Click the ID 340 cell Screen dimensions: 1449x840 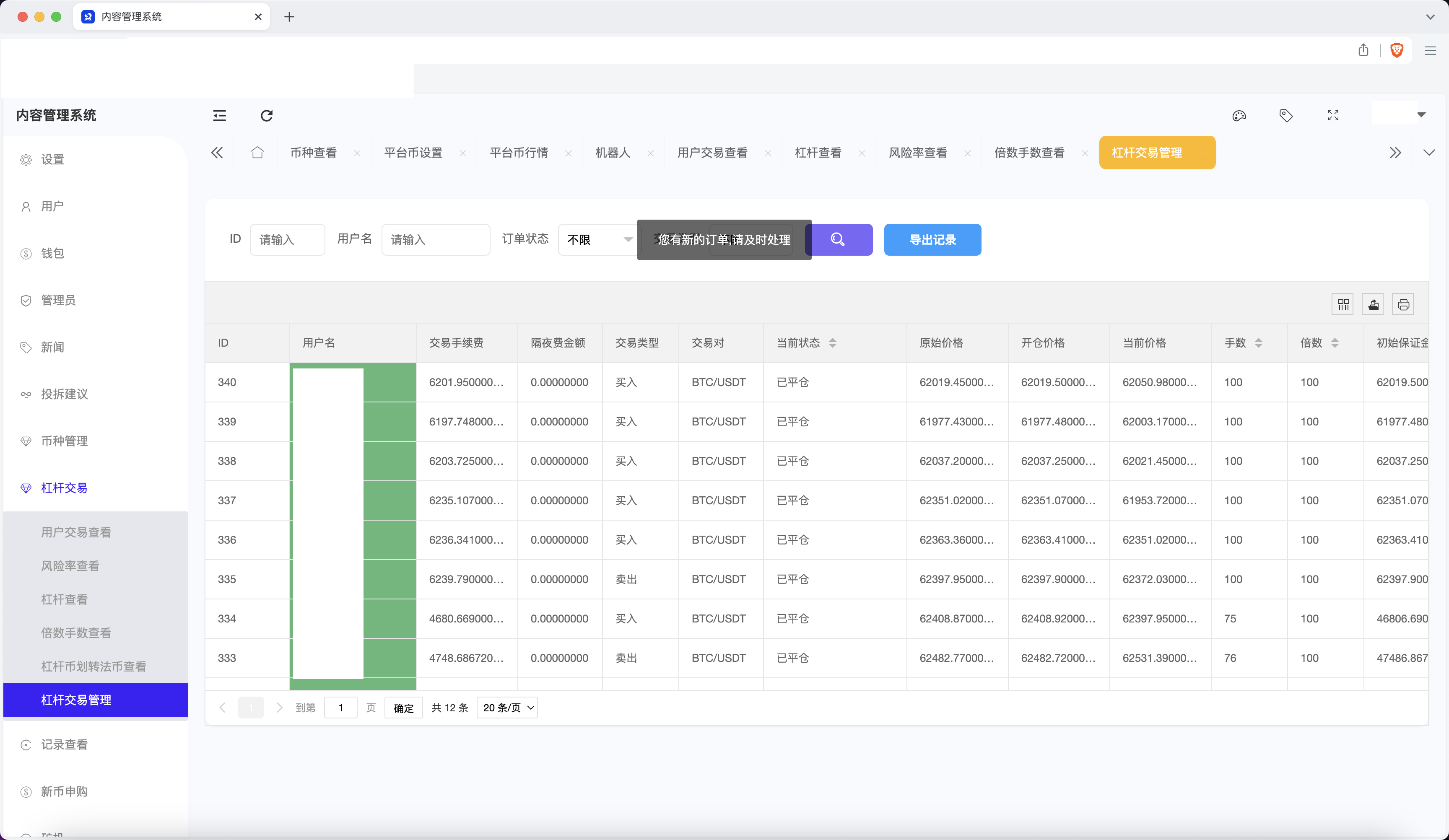pos(247,382)
